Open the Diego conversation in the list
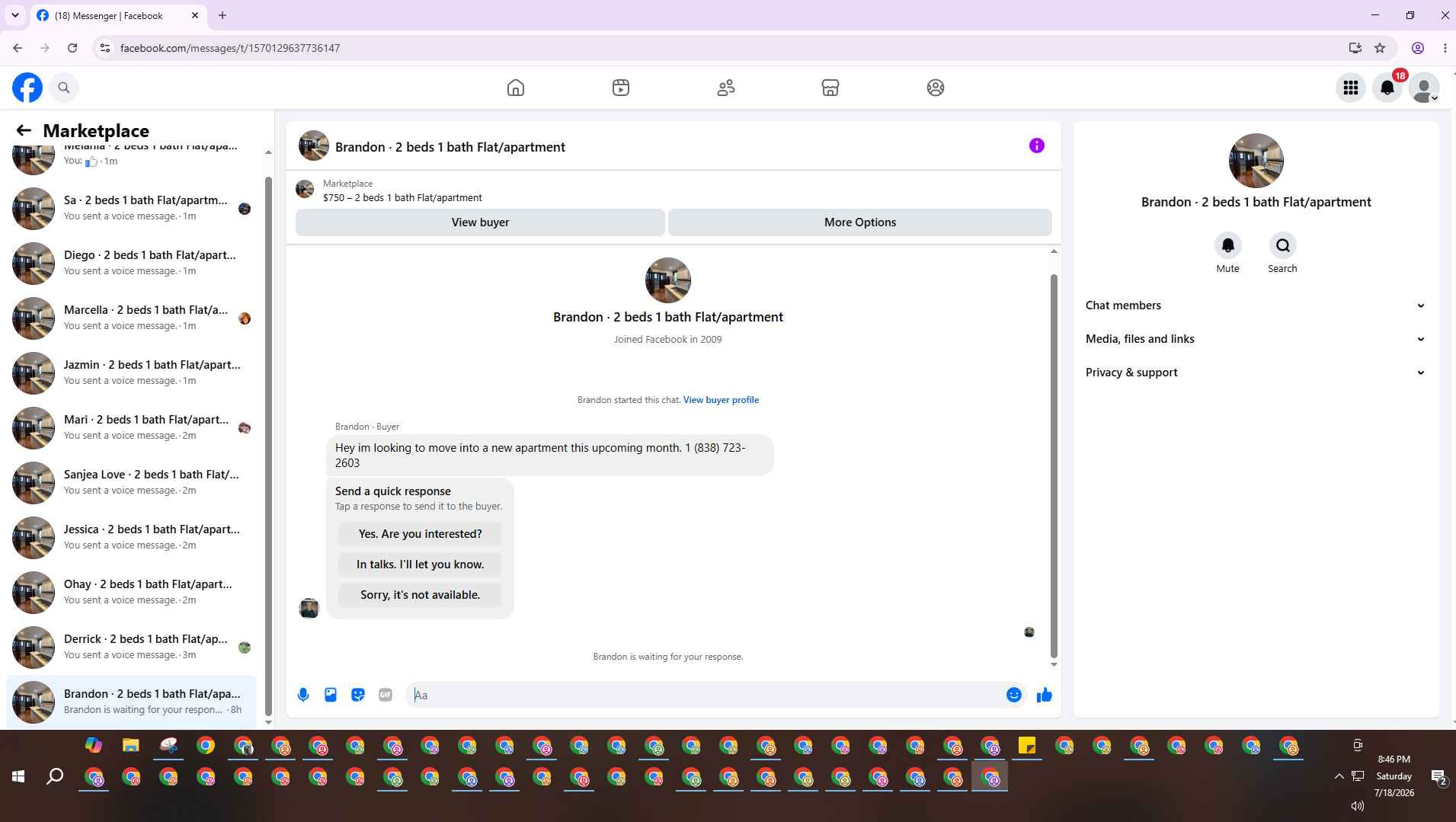Viewport: 1456px width, 822px height. [x=131, y=264]
